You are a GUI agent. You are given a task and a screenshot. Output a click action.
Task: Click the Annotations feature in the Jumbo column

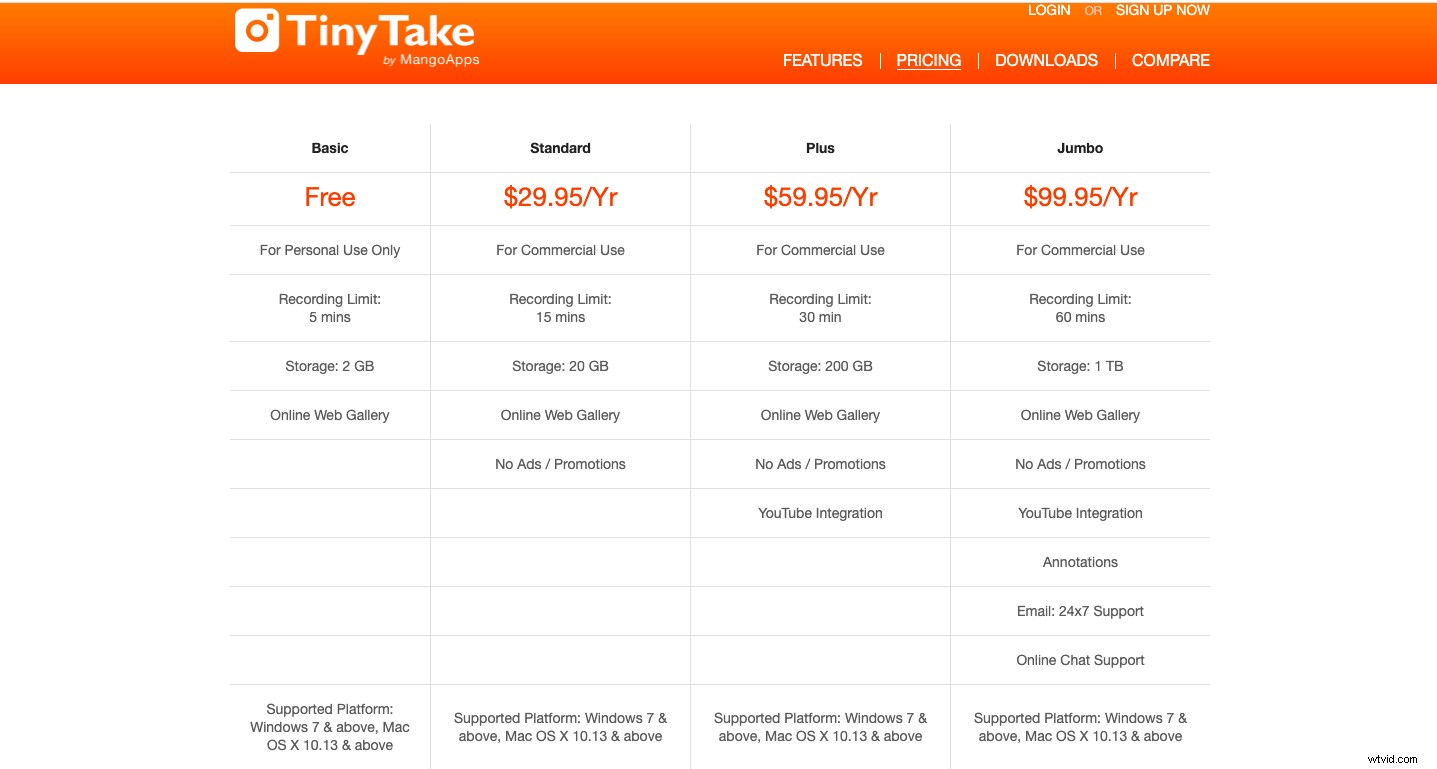pos(1080,562)
